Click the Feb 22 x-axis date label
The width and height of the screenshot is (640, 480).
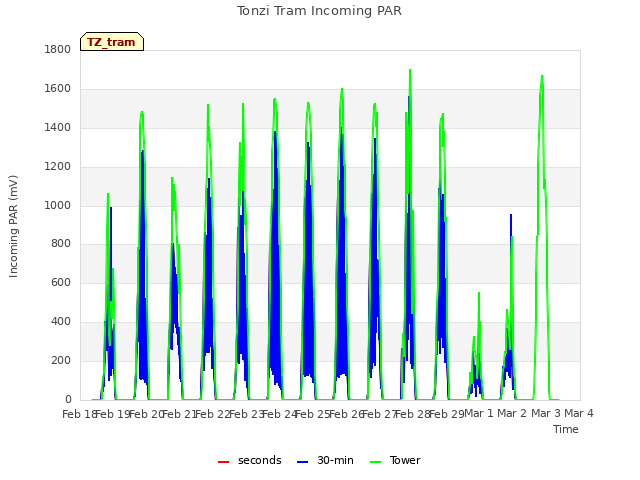pyautogui.click(x=212, y=414)
